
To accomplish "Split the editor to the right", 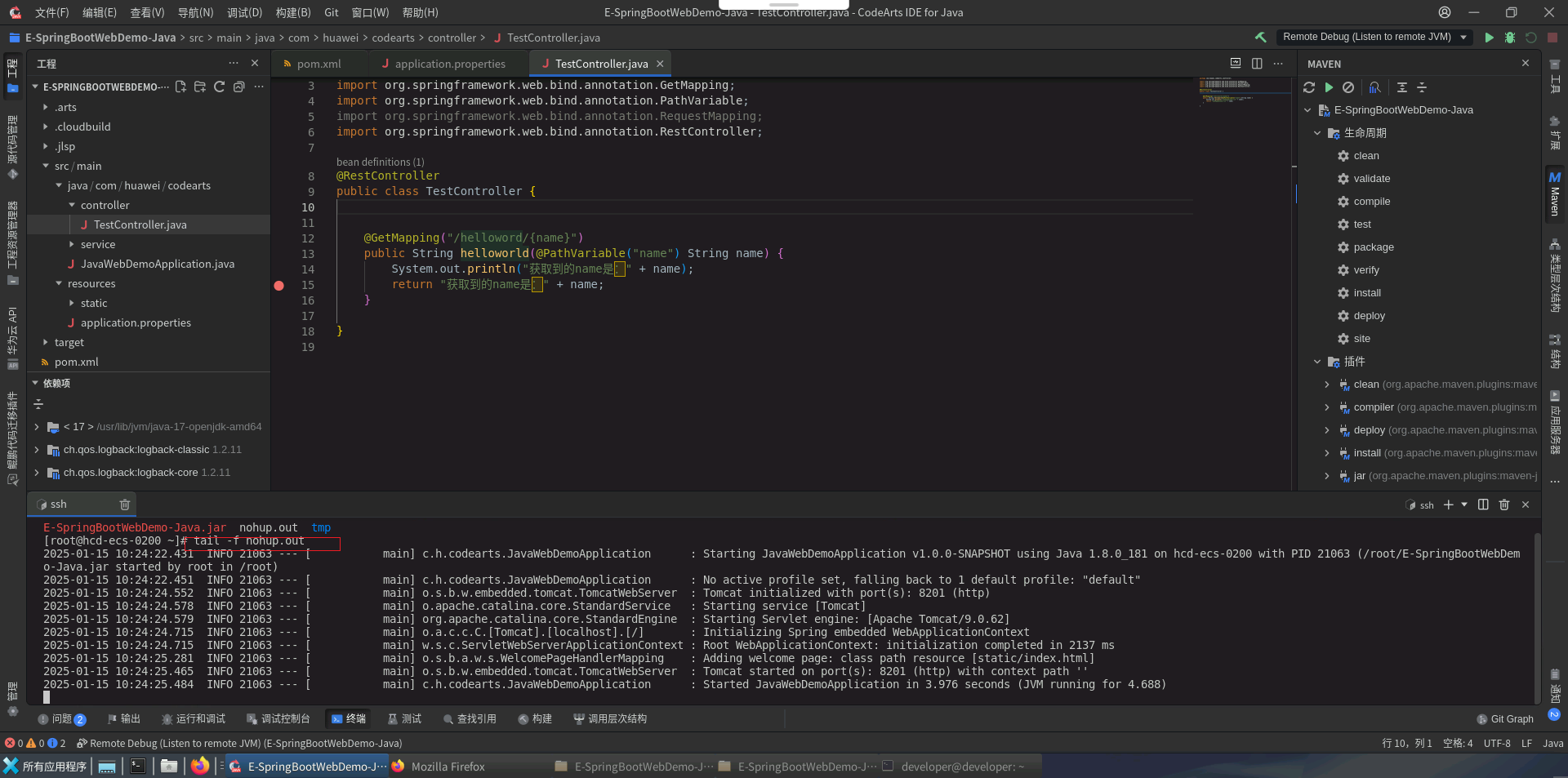I will (1257, 64).
